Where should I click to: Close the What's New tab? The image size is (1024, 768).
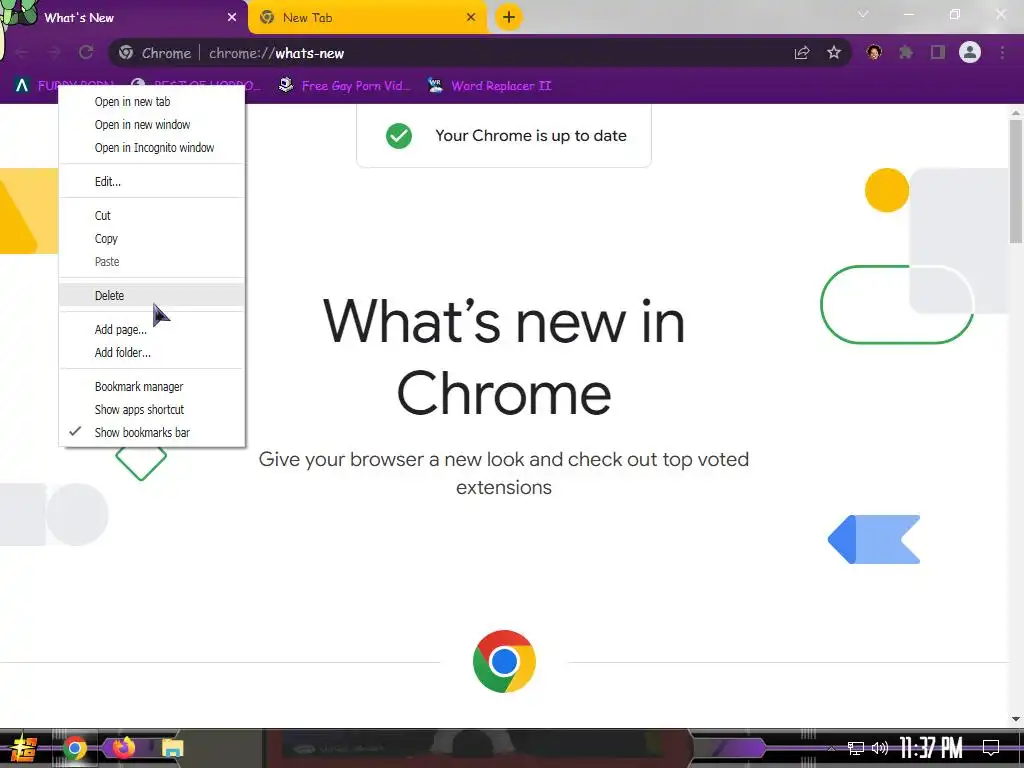click(232, 18)
